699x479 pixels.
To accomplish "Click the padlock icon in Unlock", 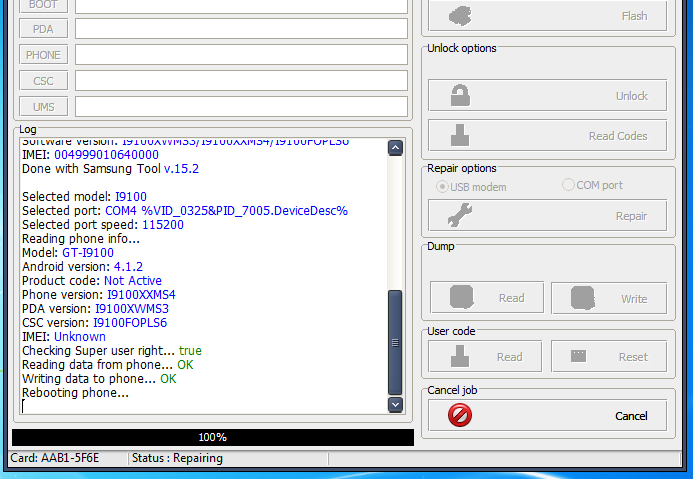I will click(460, 95).
